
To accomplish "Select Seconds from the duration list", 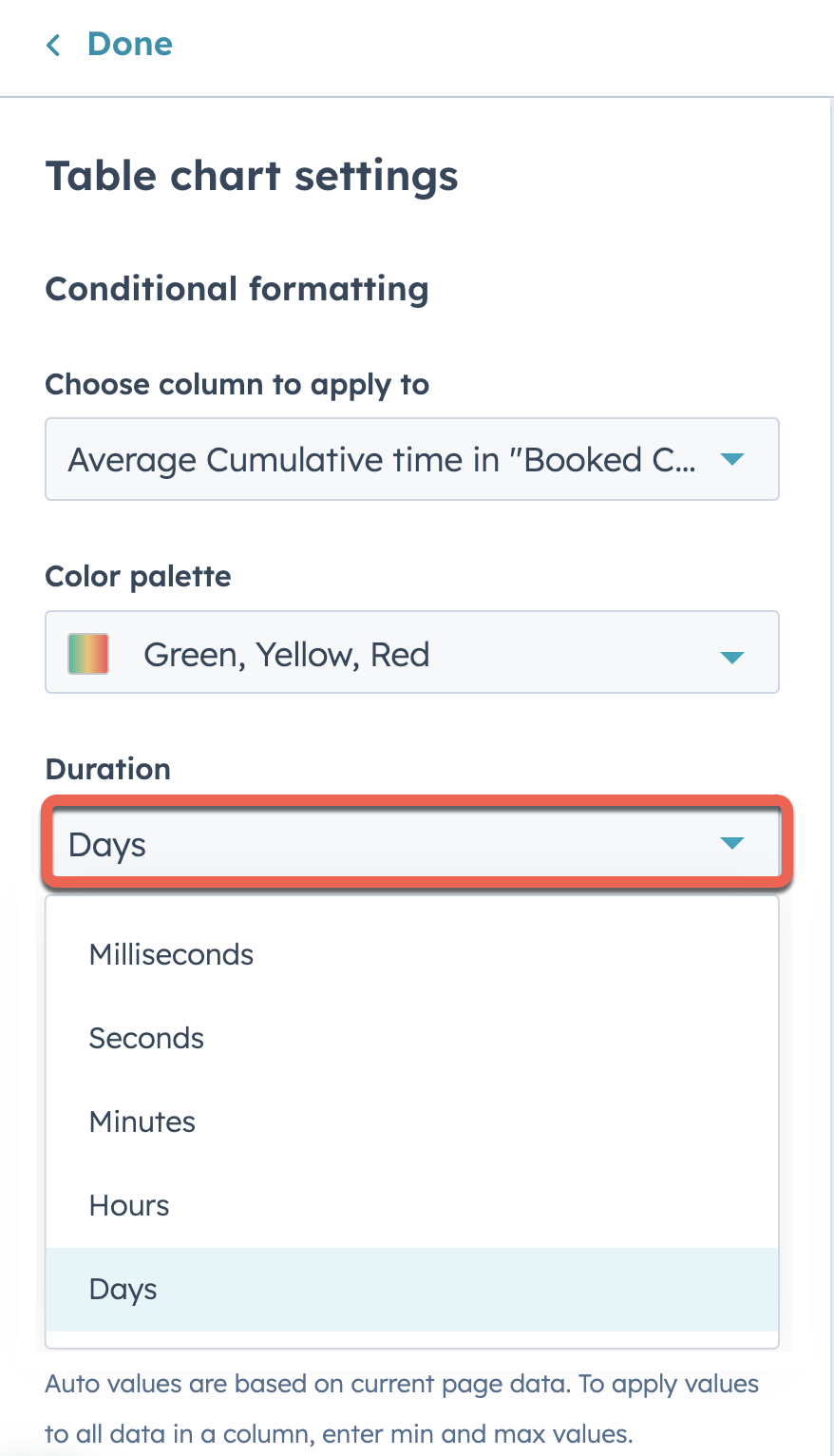I will (146, 1038).
